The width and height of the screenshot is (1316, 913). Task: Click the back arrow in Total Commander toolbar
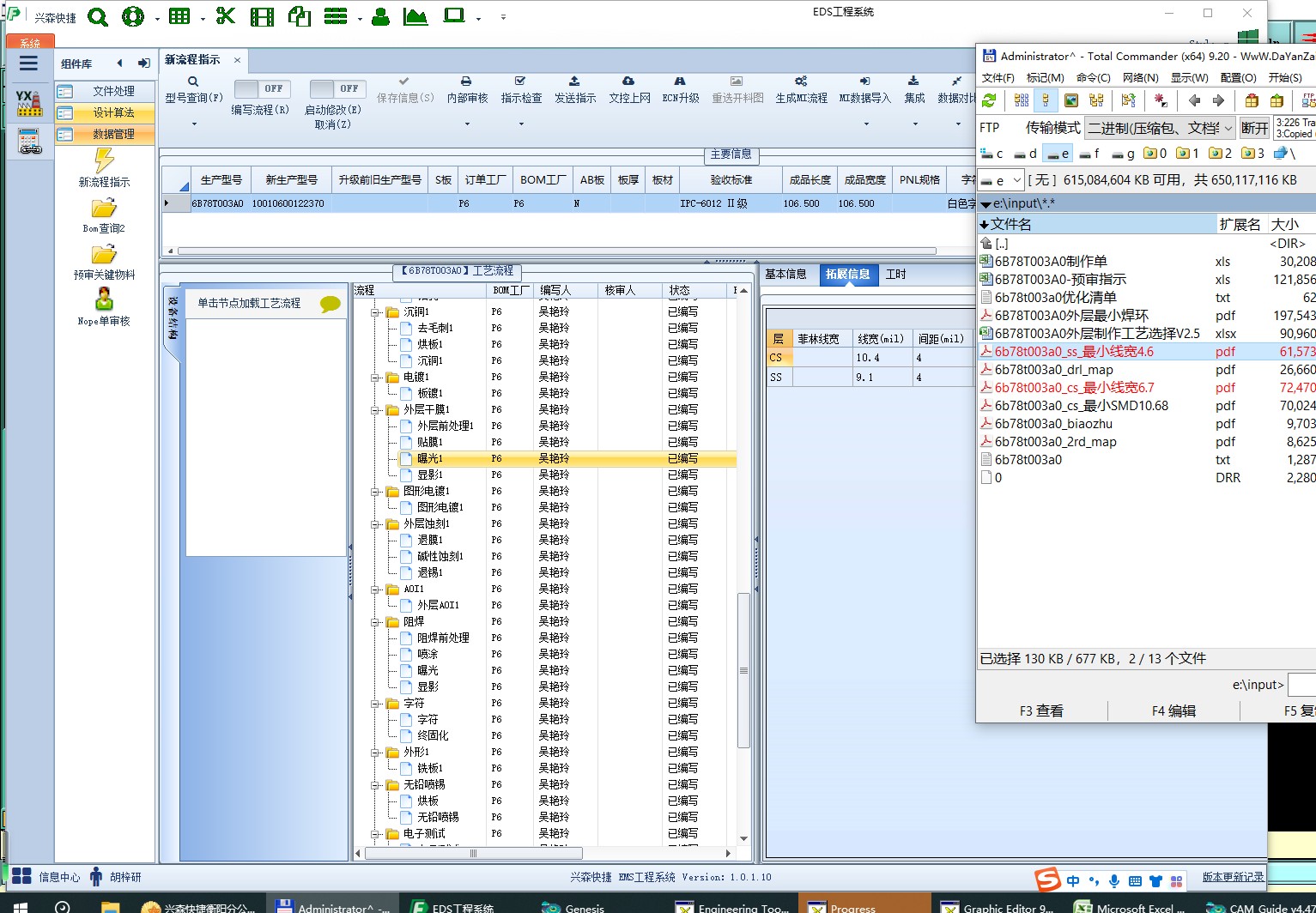(x=1193, y=100)
